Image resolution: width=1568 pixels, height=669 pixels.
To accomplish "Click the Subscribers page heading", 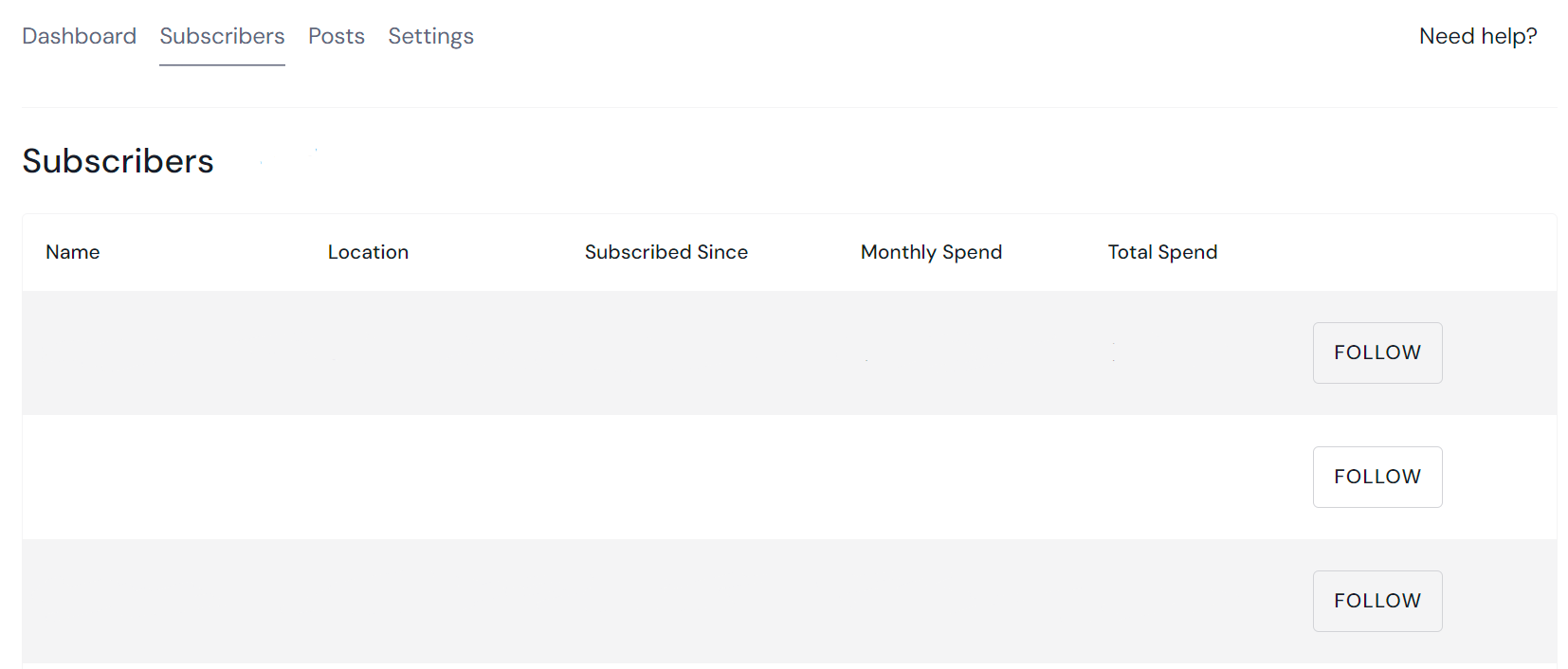I will (119, 161).
